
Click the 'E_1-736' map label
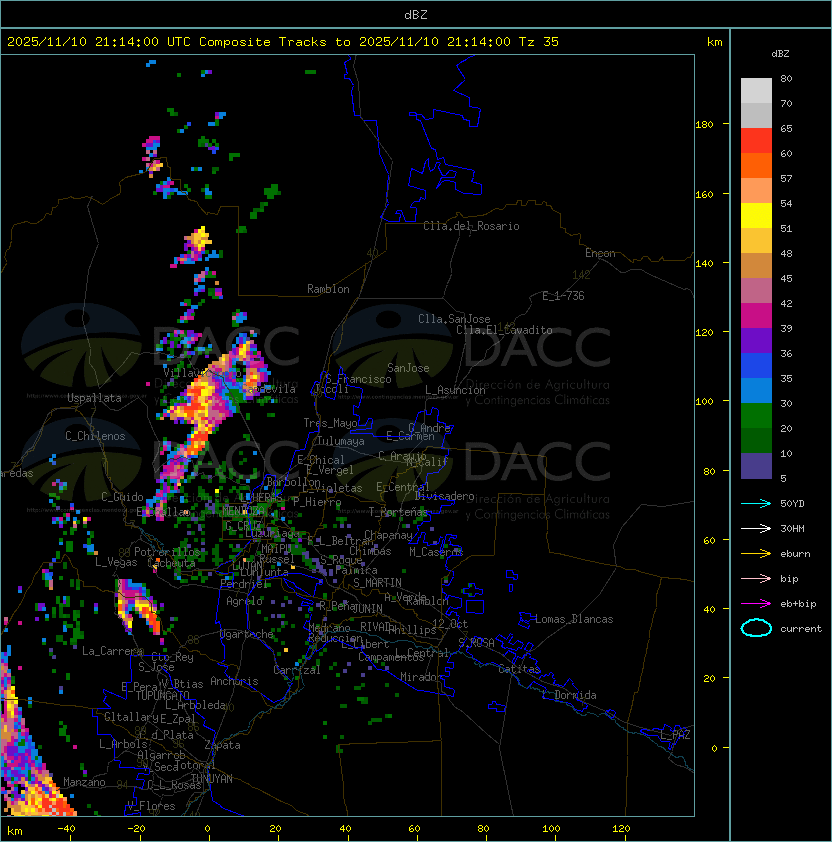tap(563, 296)
